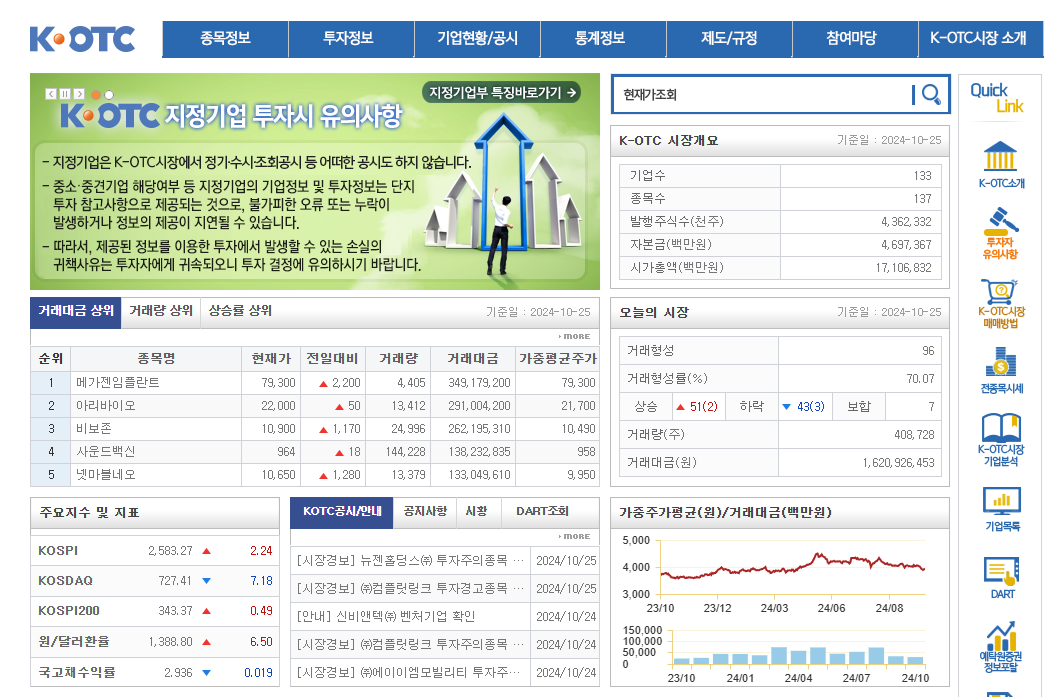Switch to the 시황 tab

pyautogui.click(x=477, y=512)
